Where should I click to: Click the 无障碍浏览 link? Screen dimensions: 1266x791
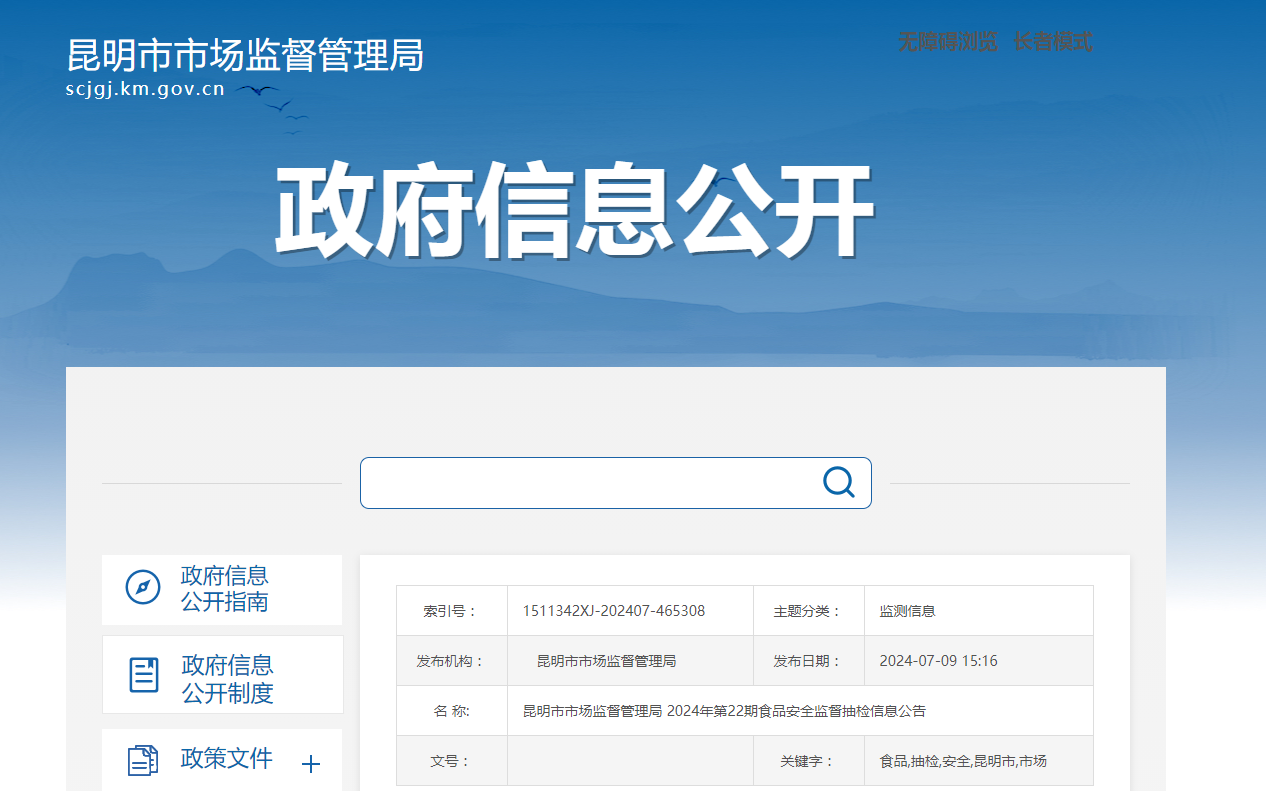click(947, 42)
